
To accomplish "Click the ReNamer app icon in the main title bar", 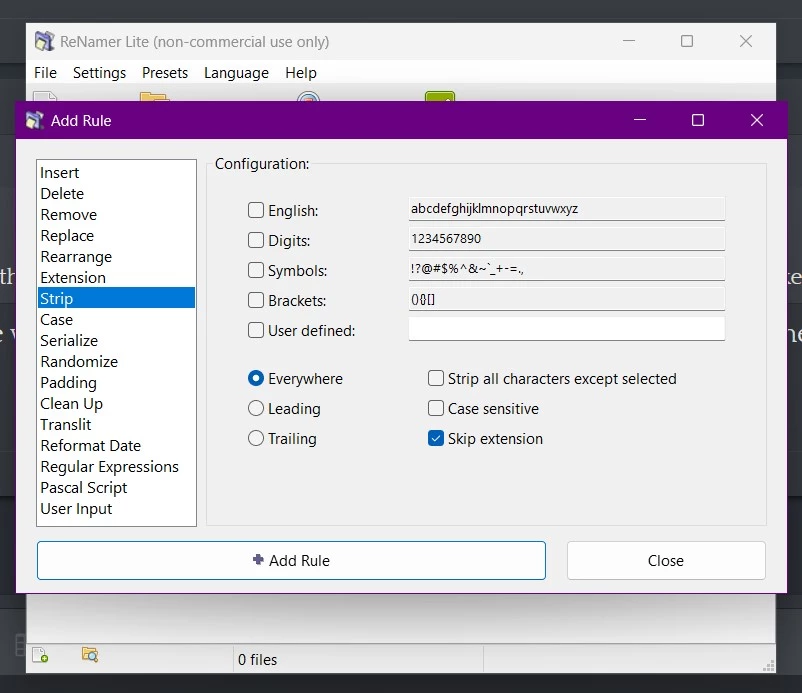I will 44,41.
